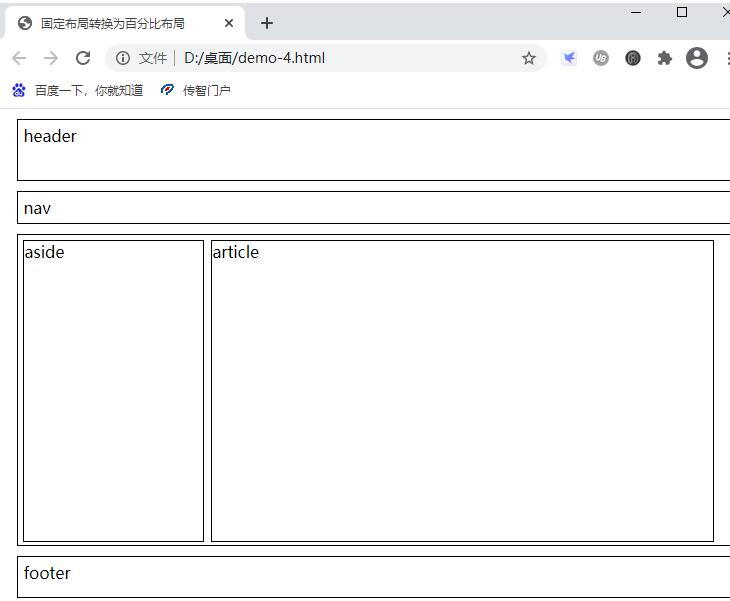730x601 pixels.
Task: Click the dark round extension icon
Action: pos(633,58)
